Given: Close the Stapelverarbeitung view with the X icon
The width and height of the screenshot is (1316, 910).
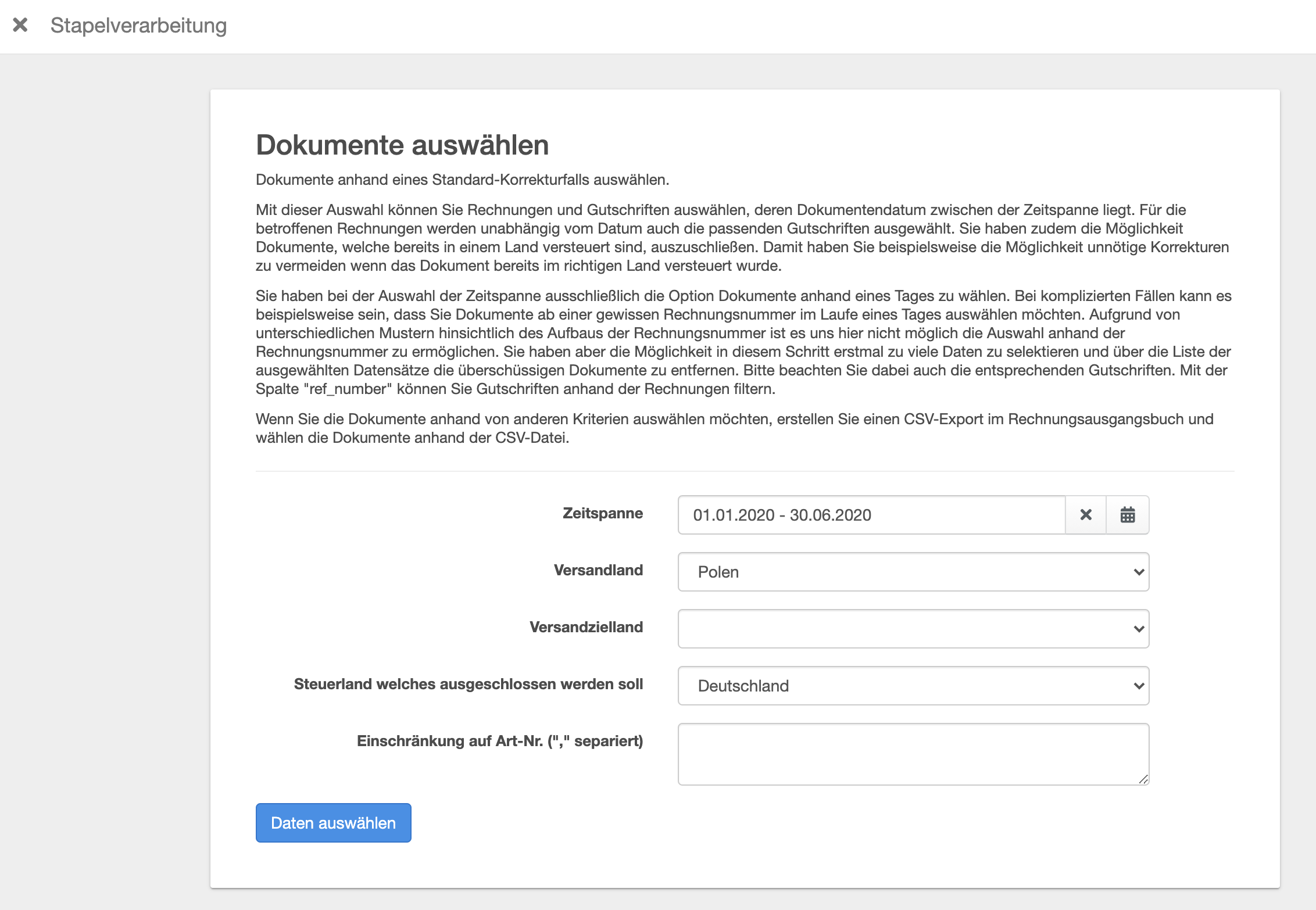Looking at the screenshot, I should pyautogui.click(x=20, y=25).
